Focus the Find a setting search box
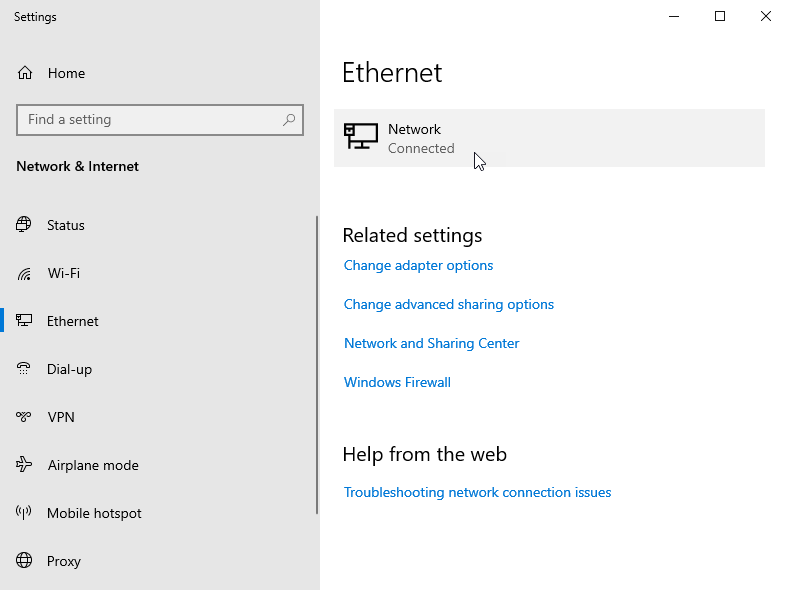 pos(160,120)
